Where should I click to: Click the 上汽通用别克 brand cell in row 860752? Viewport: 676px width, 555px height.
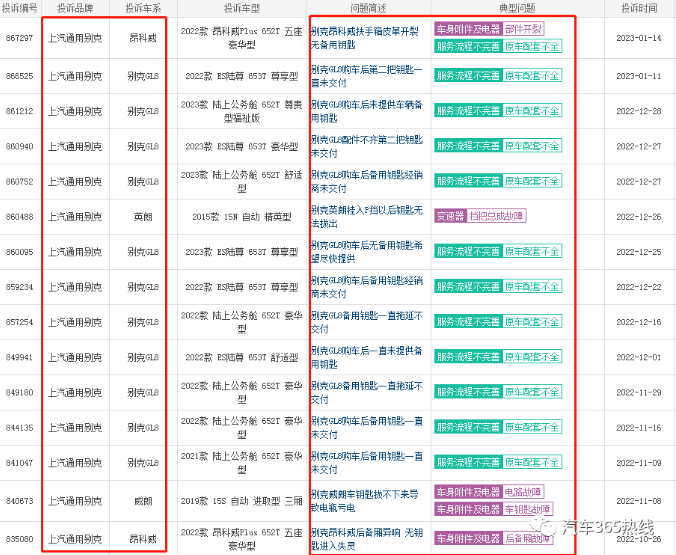click(x=75, y=182)
